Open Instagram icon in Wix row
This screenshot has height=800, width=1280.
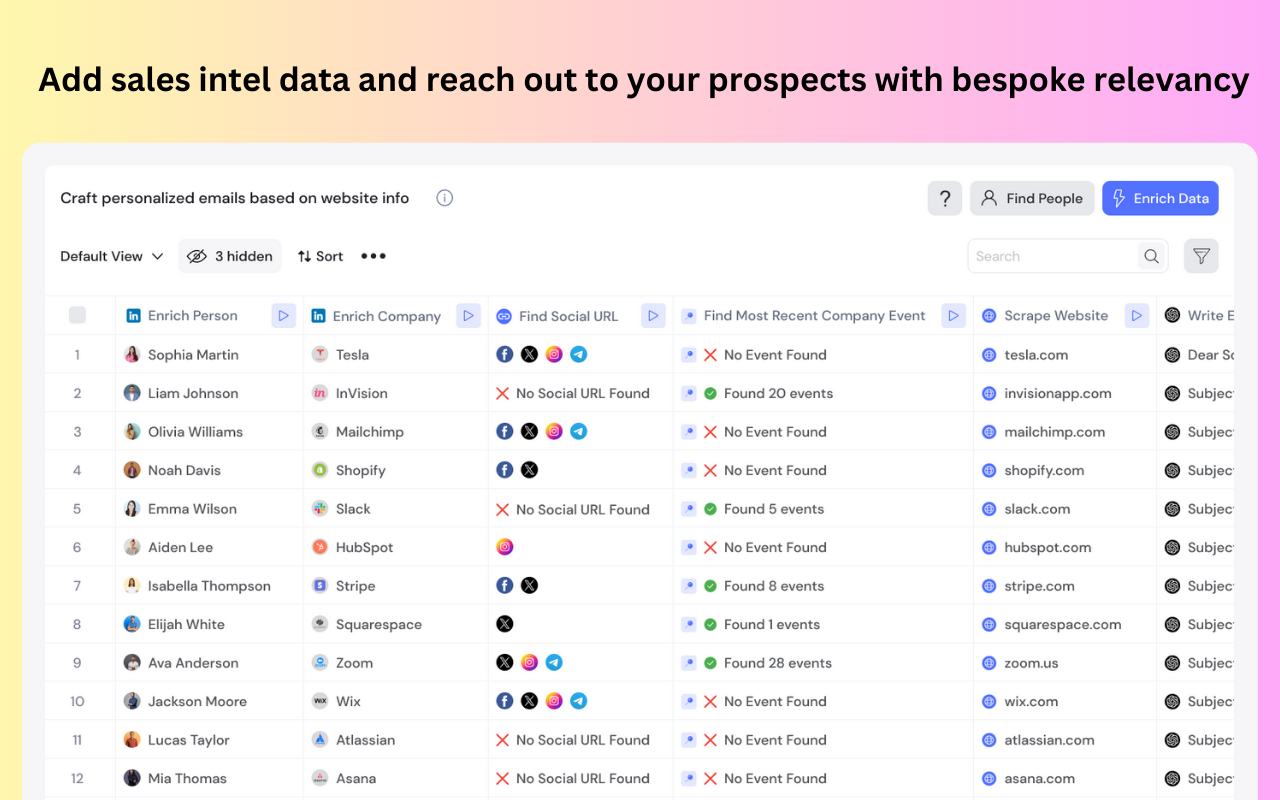click(x=554, y=701)
